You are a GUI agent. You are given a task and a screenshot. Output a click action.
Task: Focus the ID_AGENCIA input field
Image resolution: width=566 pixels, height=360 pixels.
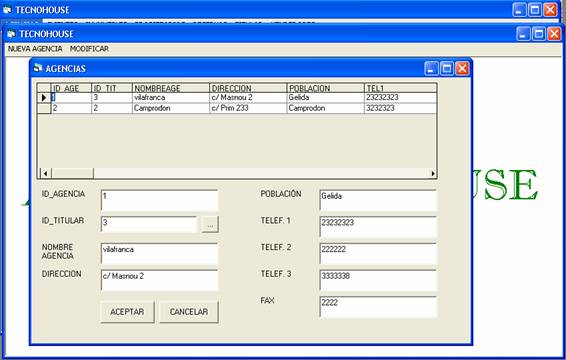[x=160, y=200]
